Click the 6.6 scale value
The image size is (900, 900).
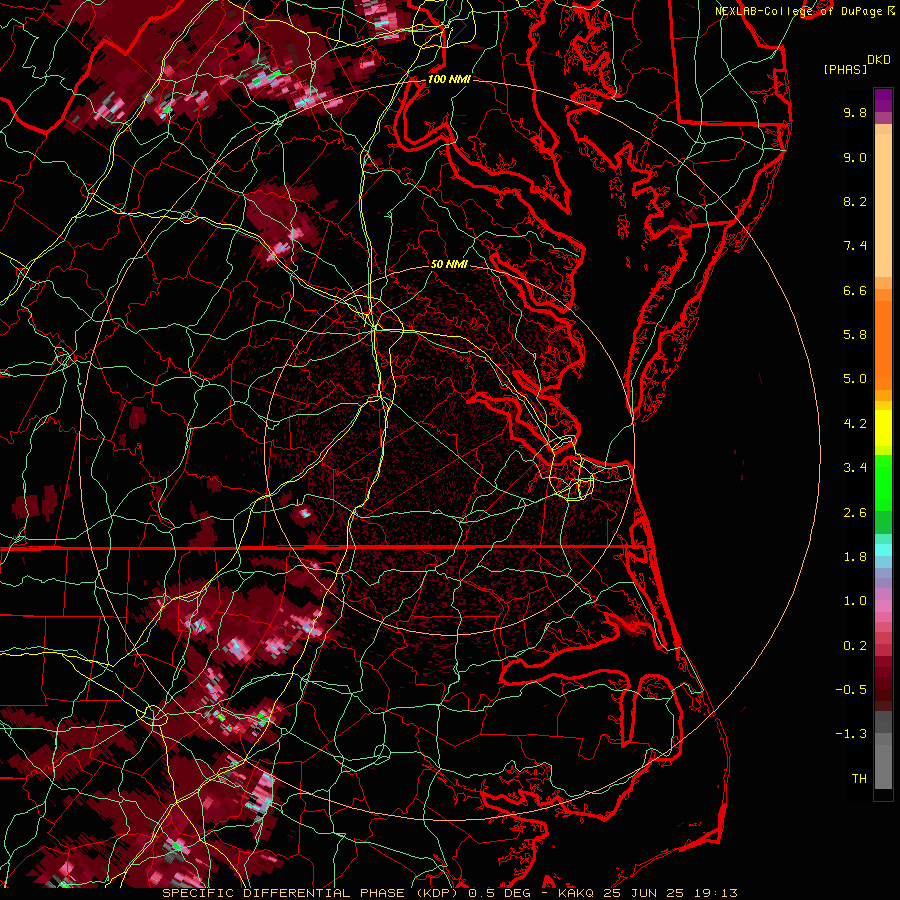coord(855,290)
